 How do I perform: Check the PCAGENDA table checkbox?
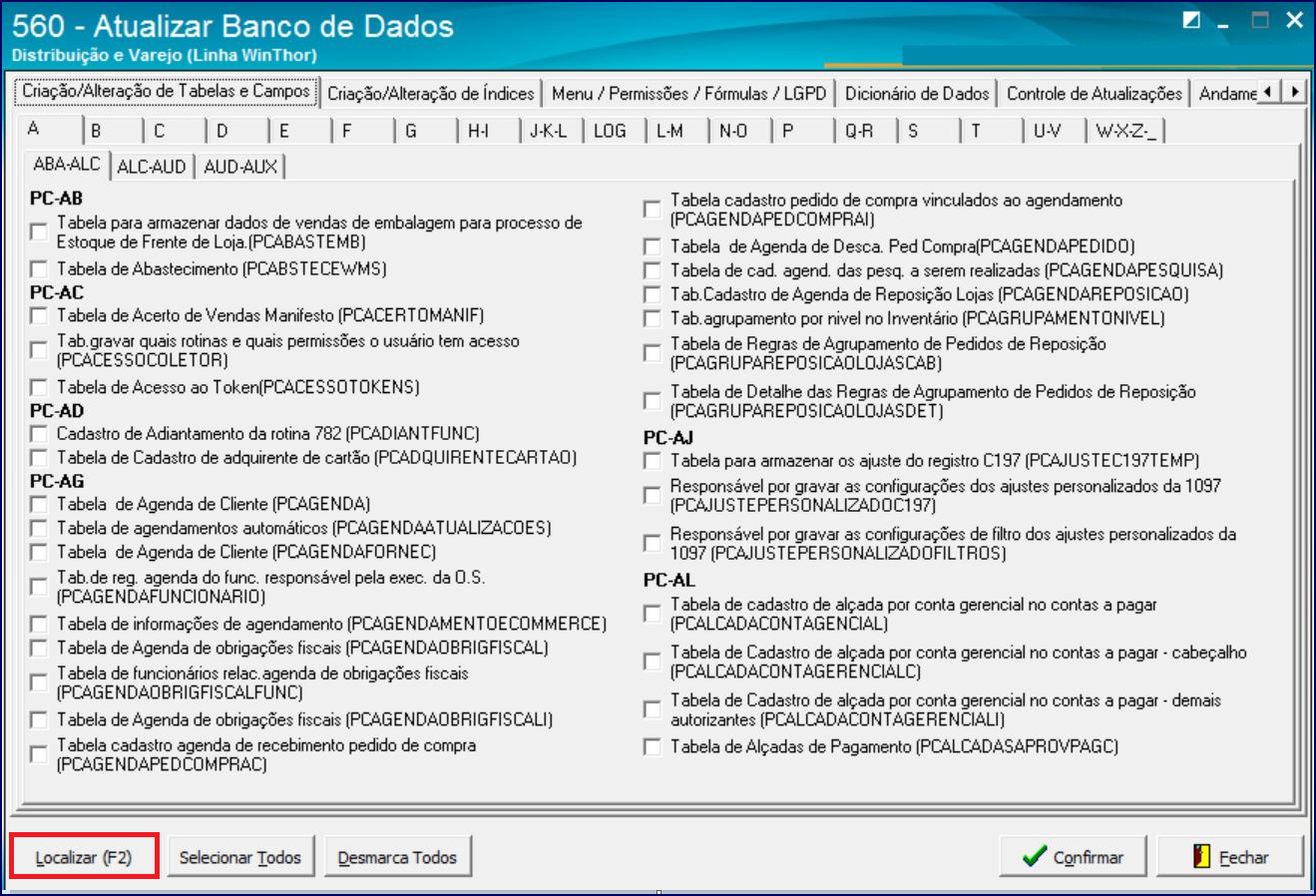[x=39, y=505]
